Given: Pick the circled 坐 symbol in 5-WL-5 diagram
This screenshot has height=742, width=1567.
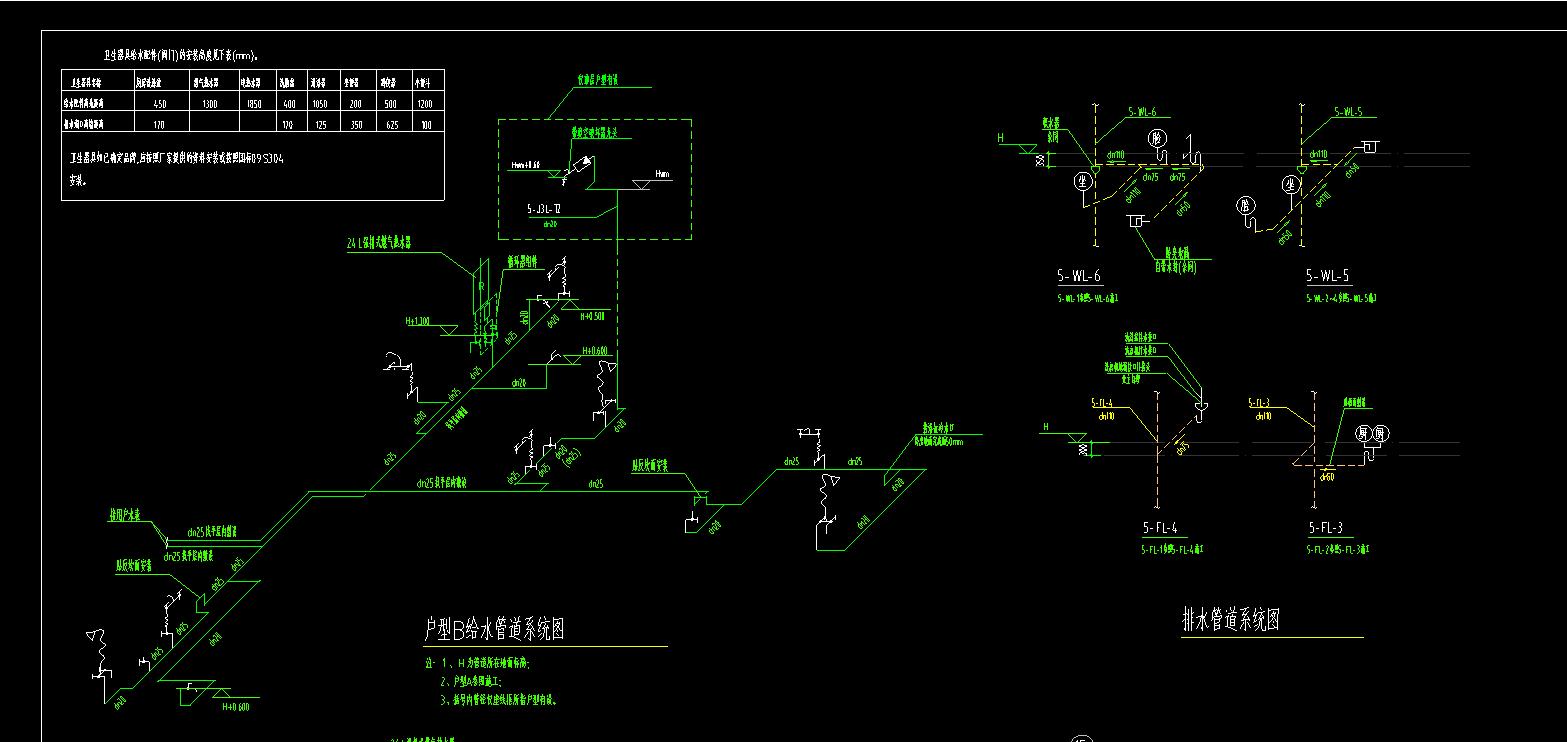Looking at the screenshot, I should 1290,182.
